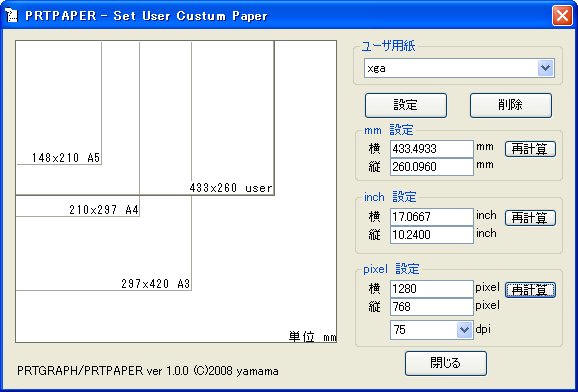Click the 単位 mm label in preview
This screenshot has height=392, width=578.
[313, 337]
